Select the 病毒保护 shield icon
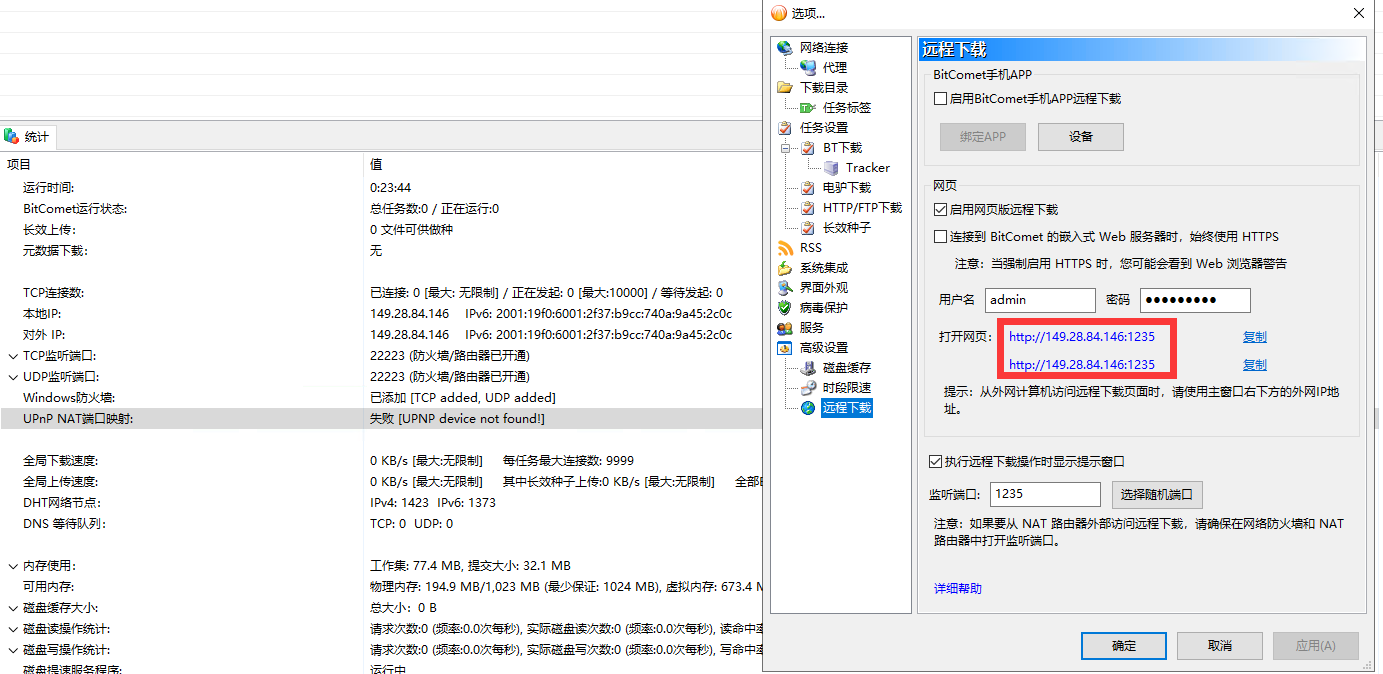1383x674 pixels. [784, 308]
